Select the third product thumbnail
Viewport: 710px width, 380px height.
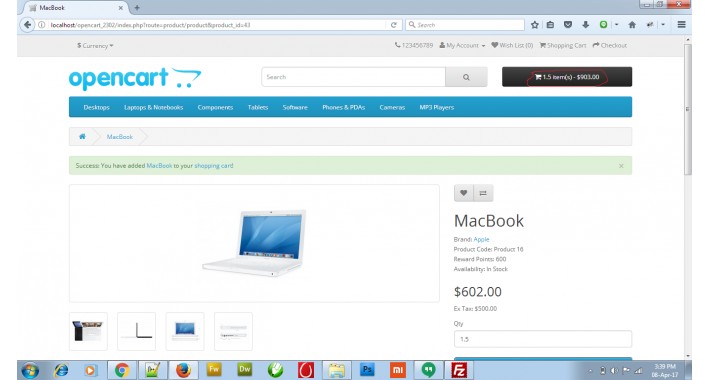185,331
